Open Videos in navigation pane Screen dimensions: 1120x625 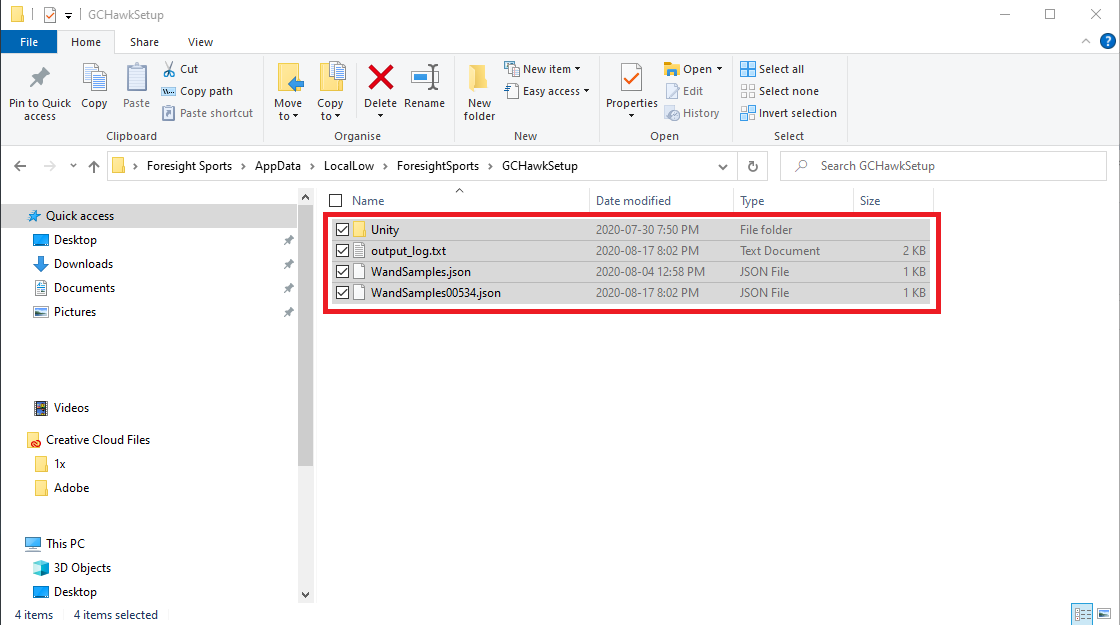71,408
